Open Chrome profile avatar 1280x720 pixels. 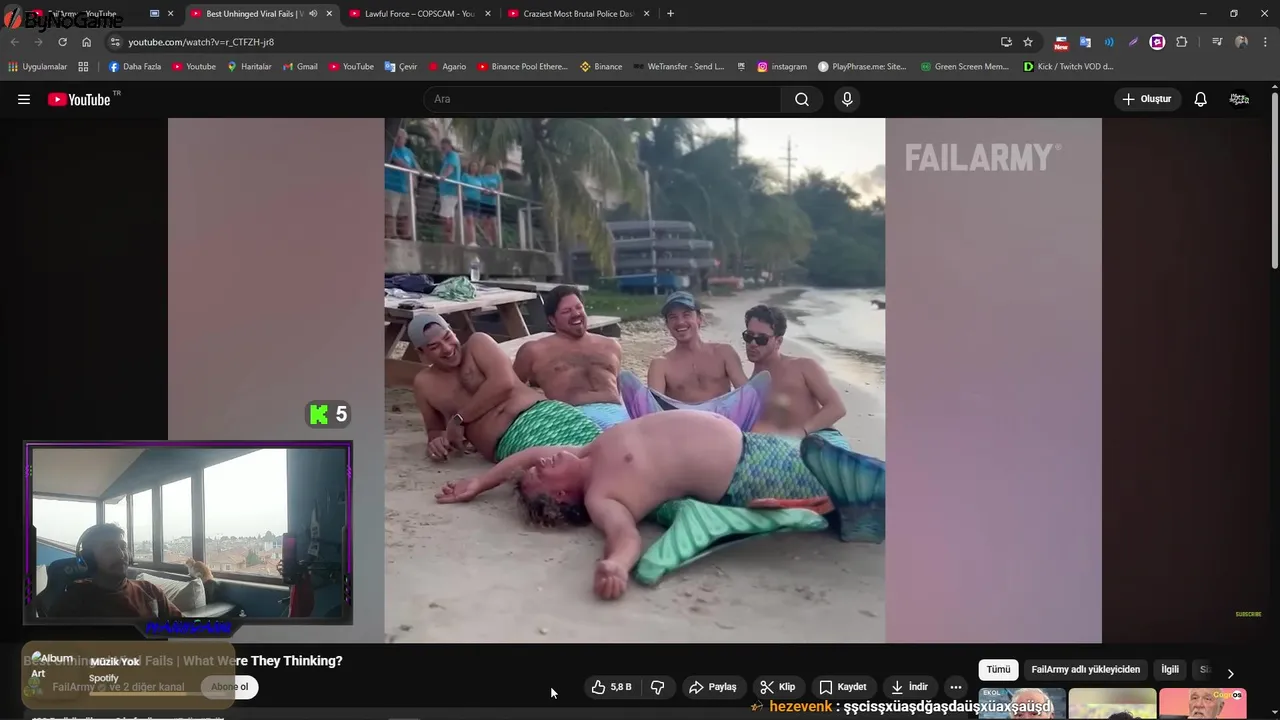point(1241,42)
